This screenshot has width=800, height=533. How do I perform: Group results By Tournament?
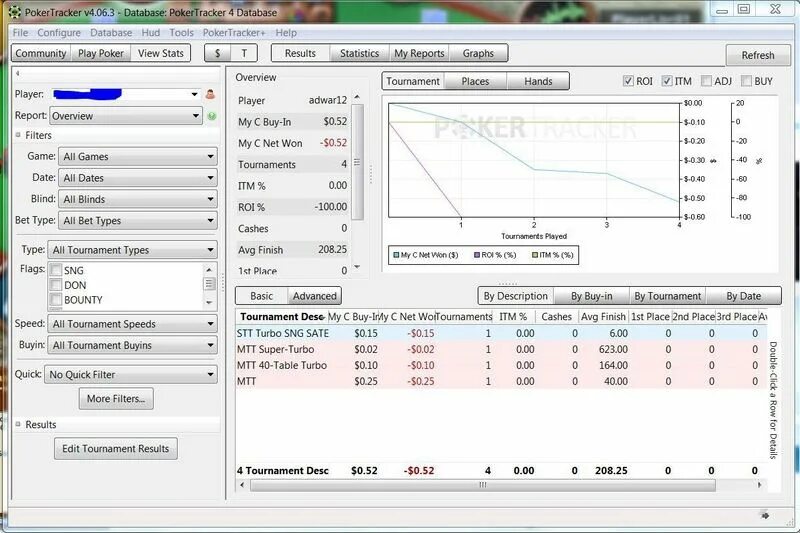pyautogui.click(x=667, y=296)
